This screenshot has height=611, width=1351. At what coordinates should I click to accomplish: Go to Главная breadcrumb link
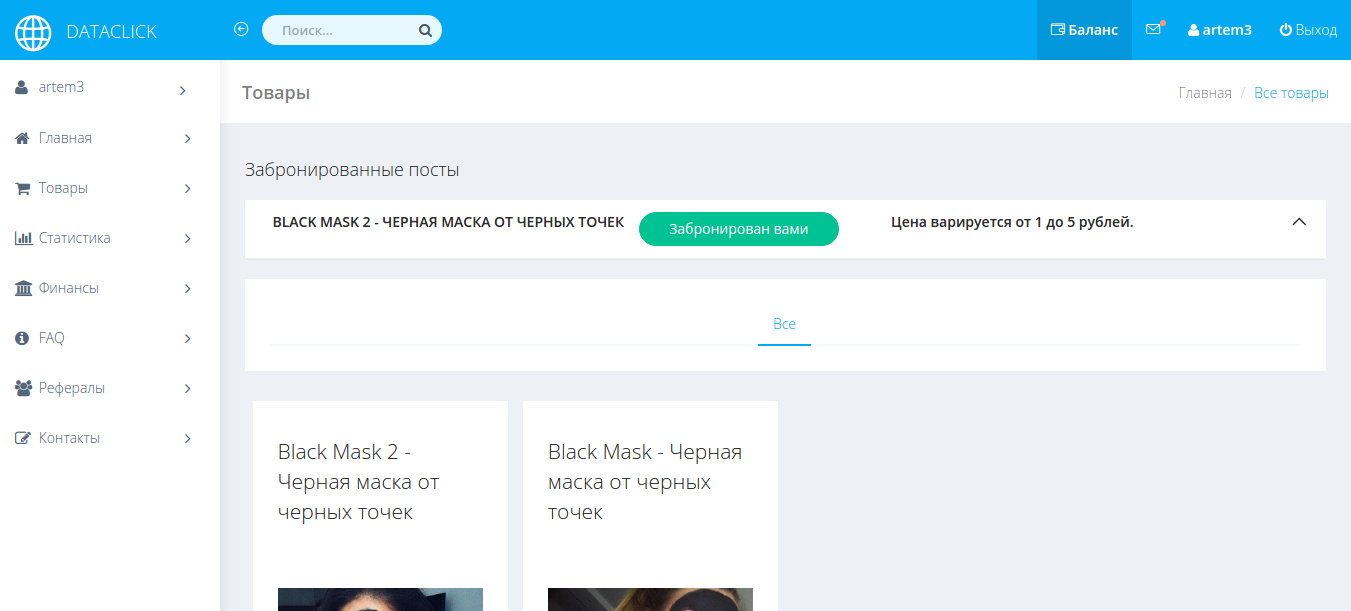coord(1205,93)
